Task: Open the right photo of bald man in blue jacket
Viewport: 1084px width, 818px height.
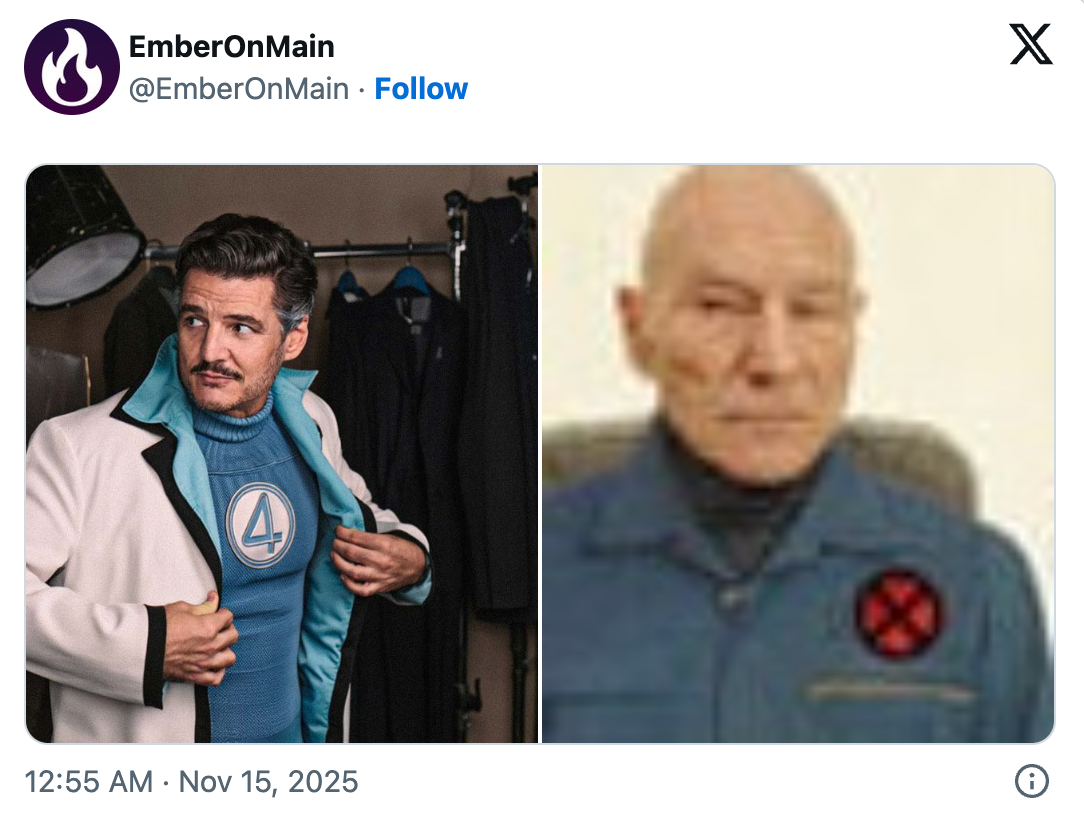Action: pyautogui.click(x=798, y=454)
